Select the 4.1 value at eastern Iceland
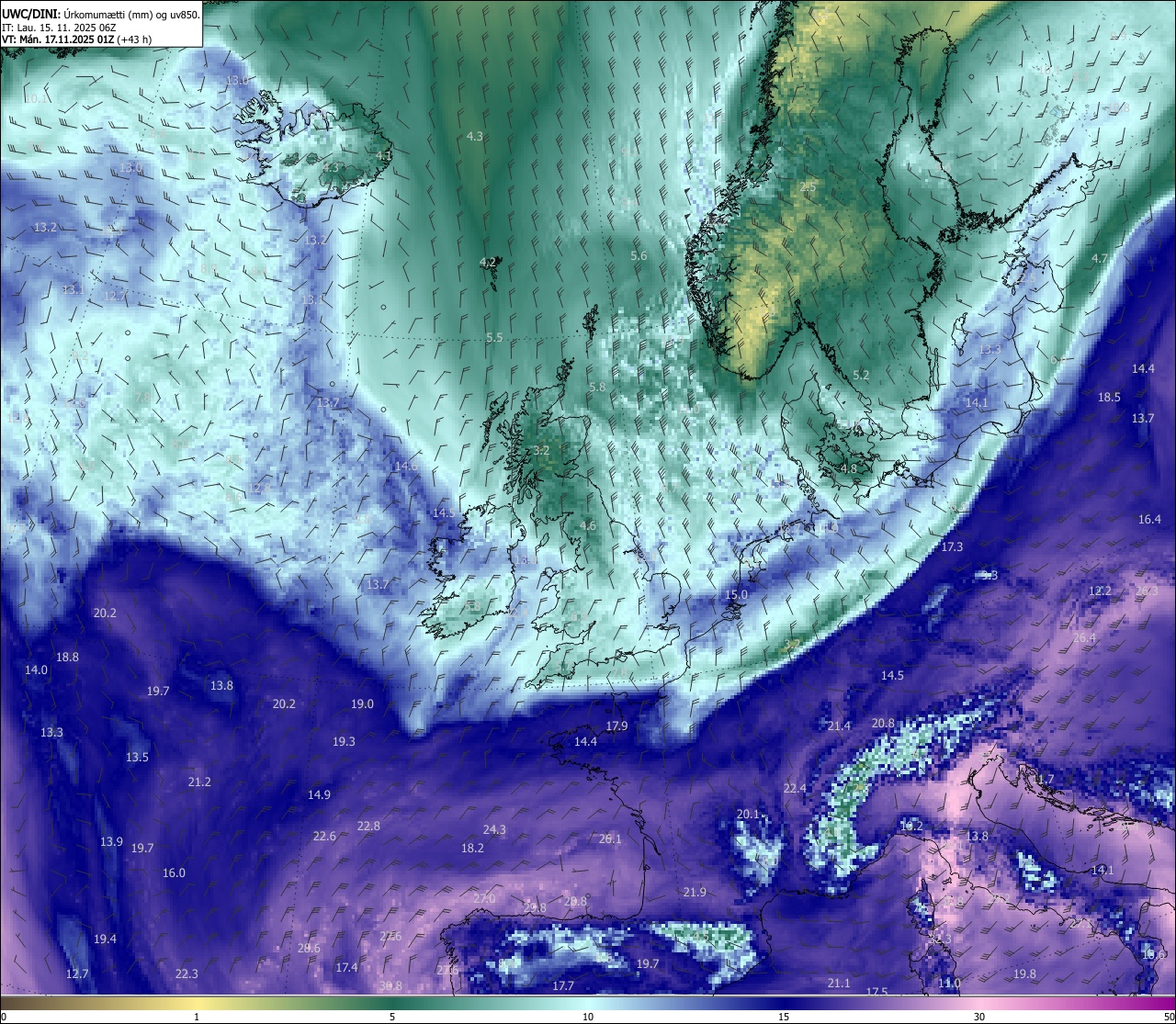Image resolution: width=1176 pixels, height=1024 pixels. pos(384,155)
